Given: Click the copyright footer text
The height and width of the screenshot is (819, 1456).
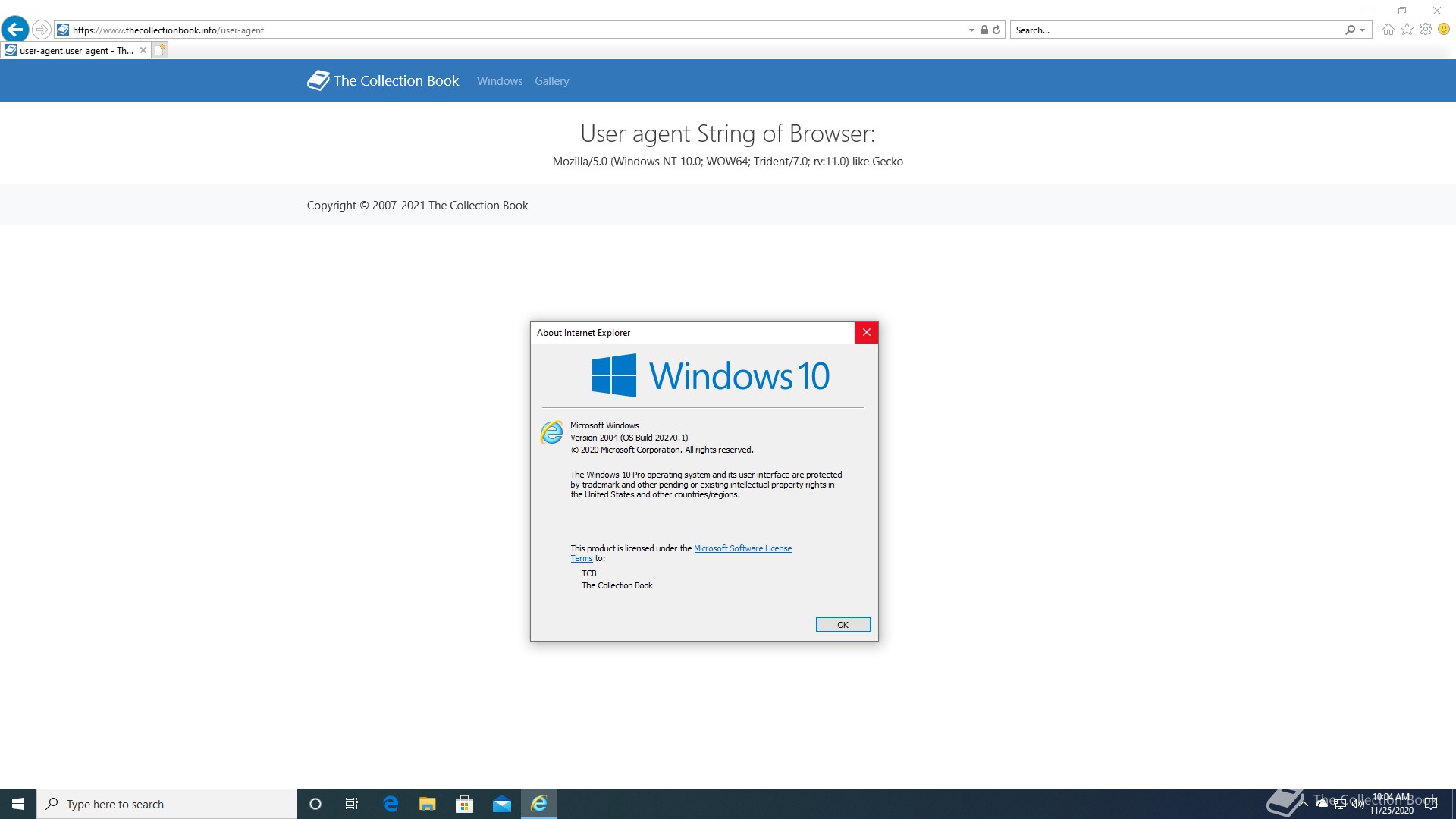Looking at the screenshot, I should (x=417, y=206).
